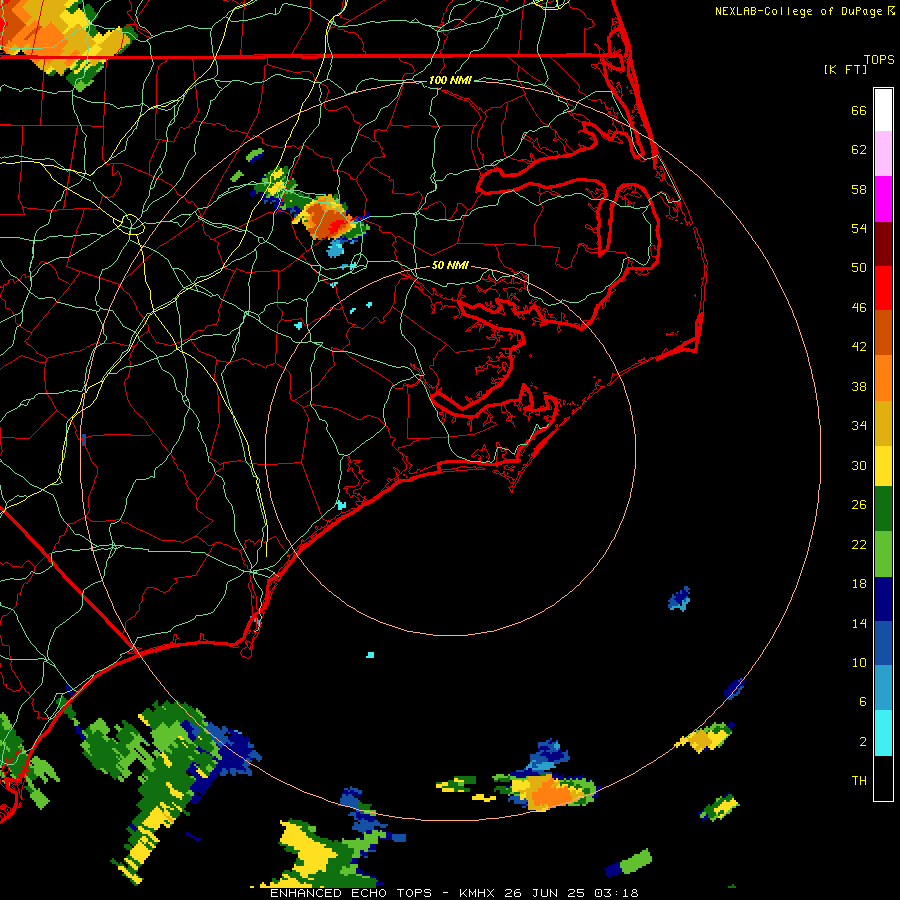The image size is (900, 900).
Task: Click the white swatch in the tops legend
Action: click(883, 110)
